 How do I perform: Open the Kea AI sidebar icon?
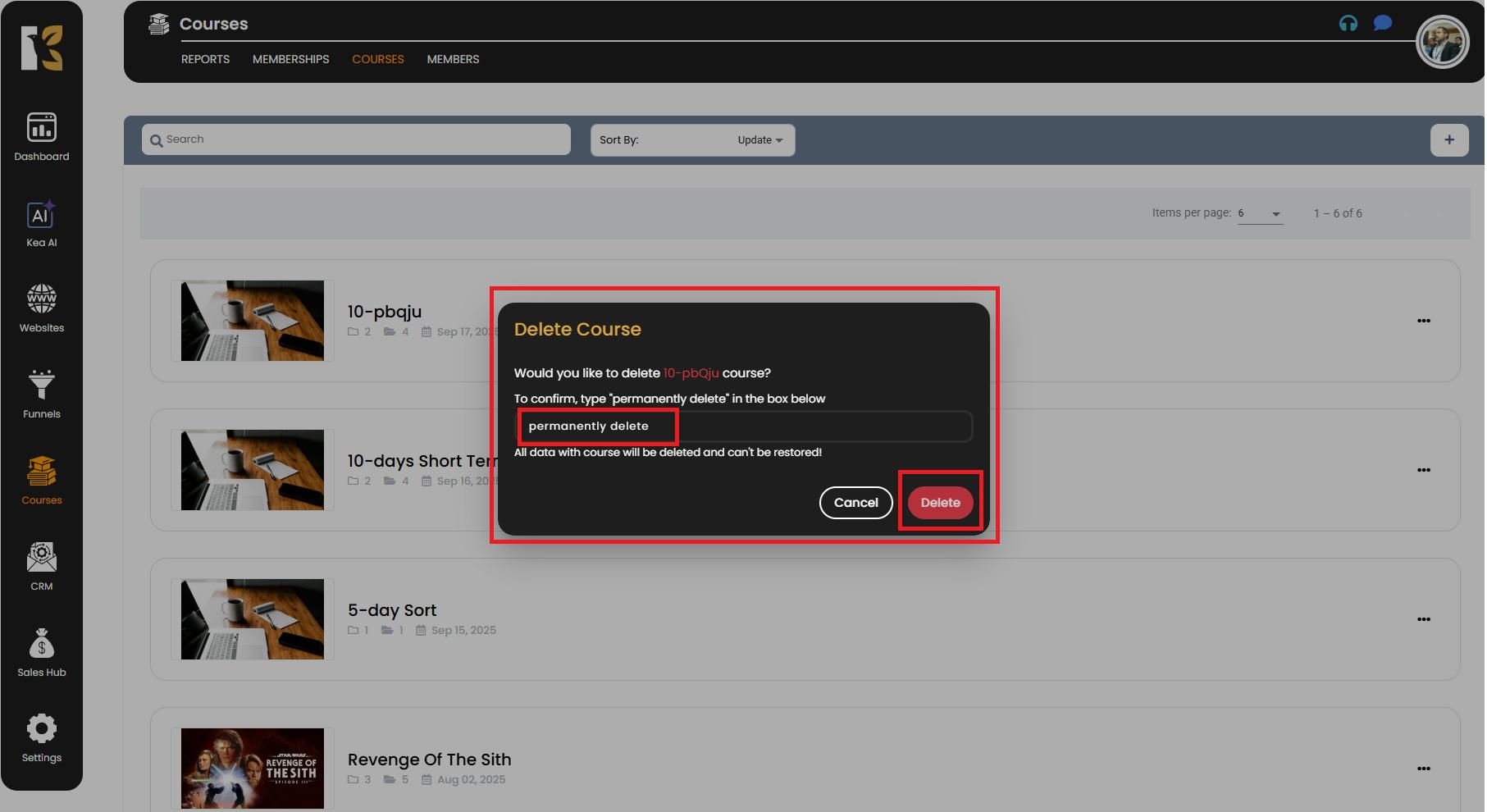click(x=42, y=223)
